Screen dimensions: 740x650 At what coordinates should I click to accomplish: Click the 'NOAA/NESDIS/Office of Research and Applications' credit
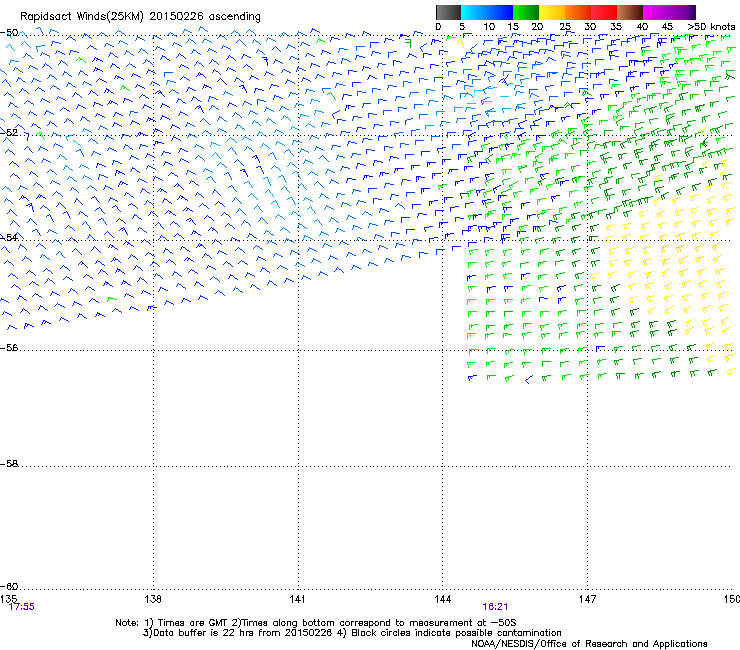[589, 644]
